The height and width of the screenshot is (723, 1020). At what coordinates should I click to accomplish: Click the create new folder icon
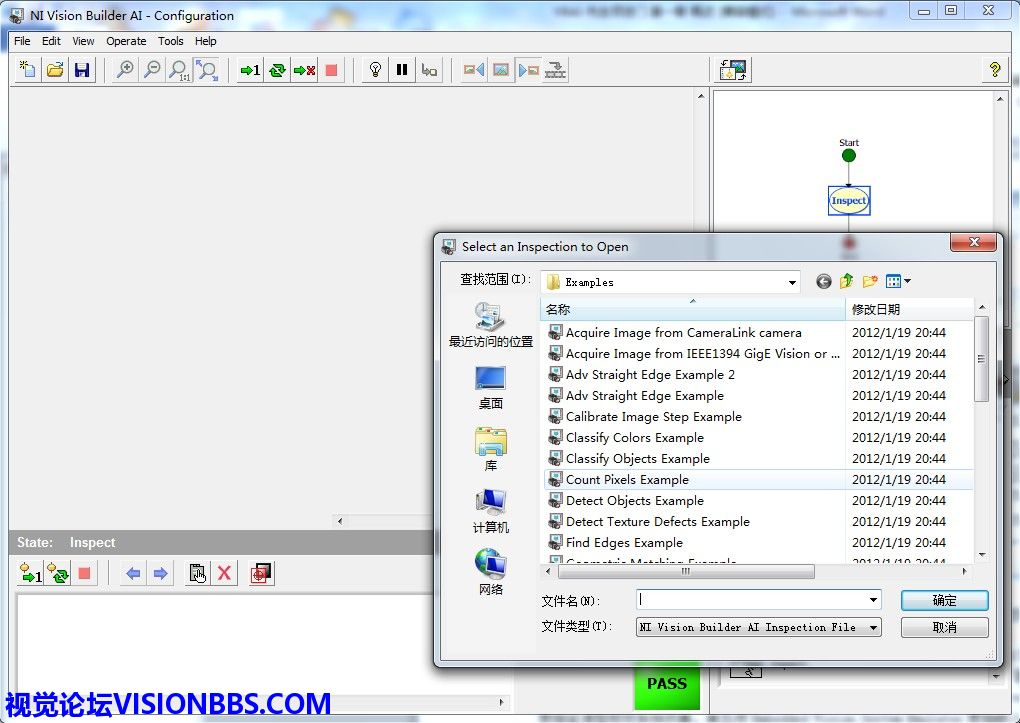870,282
